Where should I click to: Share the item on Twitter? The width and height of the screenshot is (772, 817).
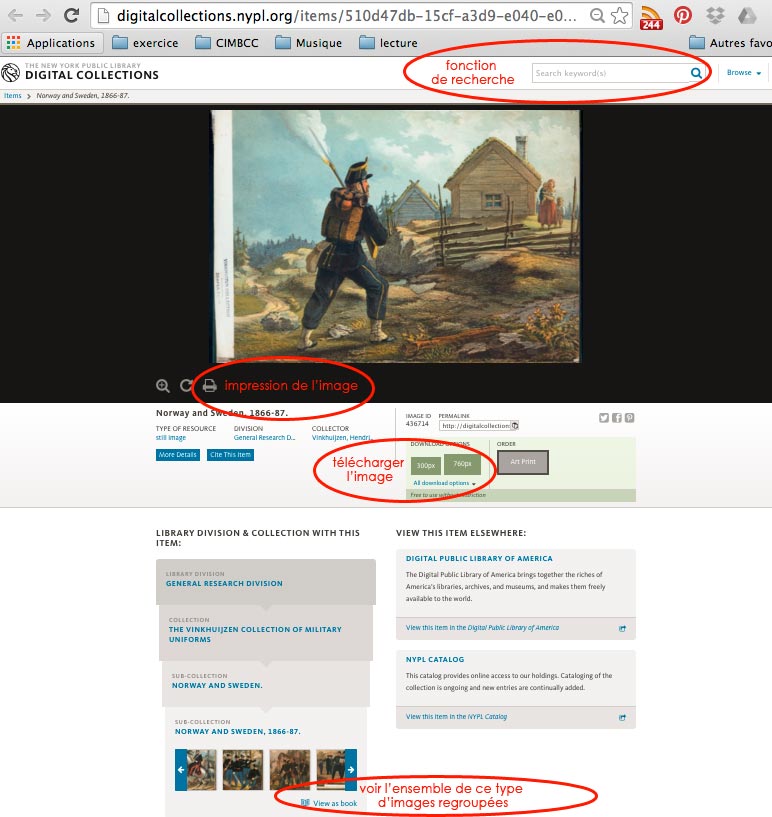click(605, 418)
